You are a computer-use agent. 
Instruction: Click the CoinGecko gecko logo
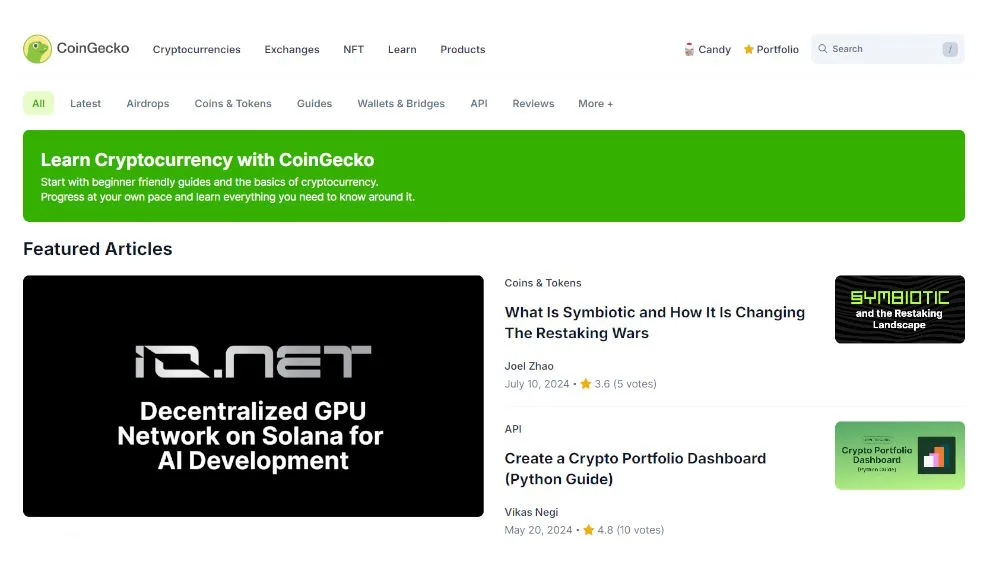click(x=38, y=49)
